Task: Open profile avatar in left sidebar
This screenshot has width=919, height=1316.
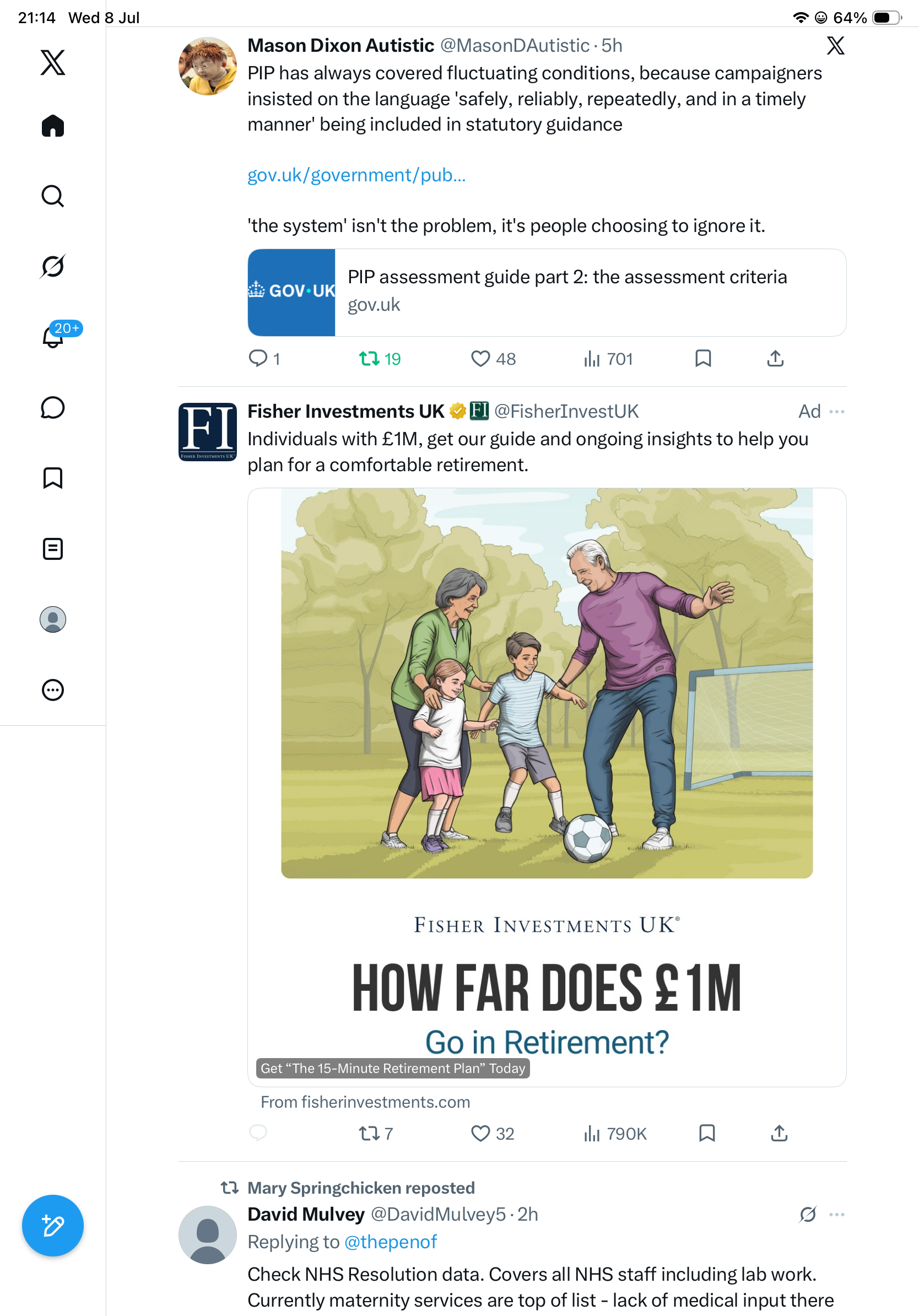Action: point(53,619)
